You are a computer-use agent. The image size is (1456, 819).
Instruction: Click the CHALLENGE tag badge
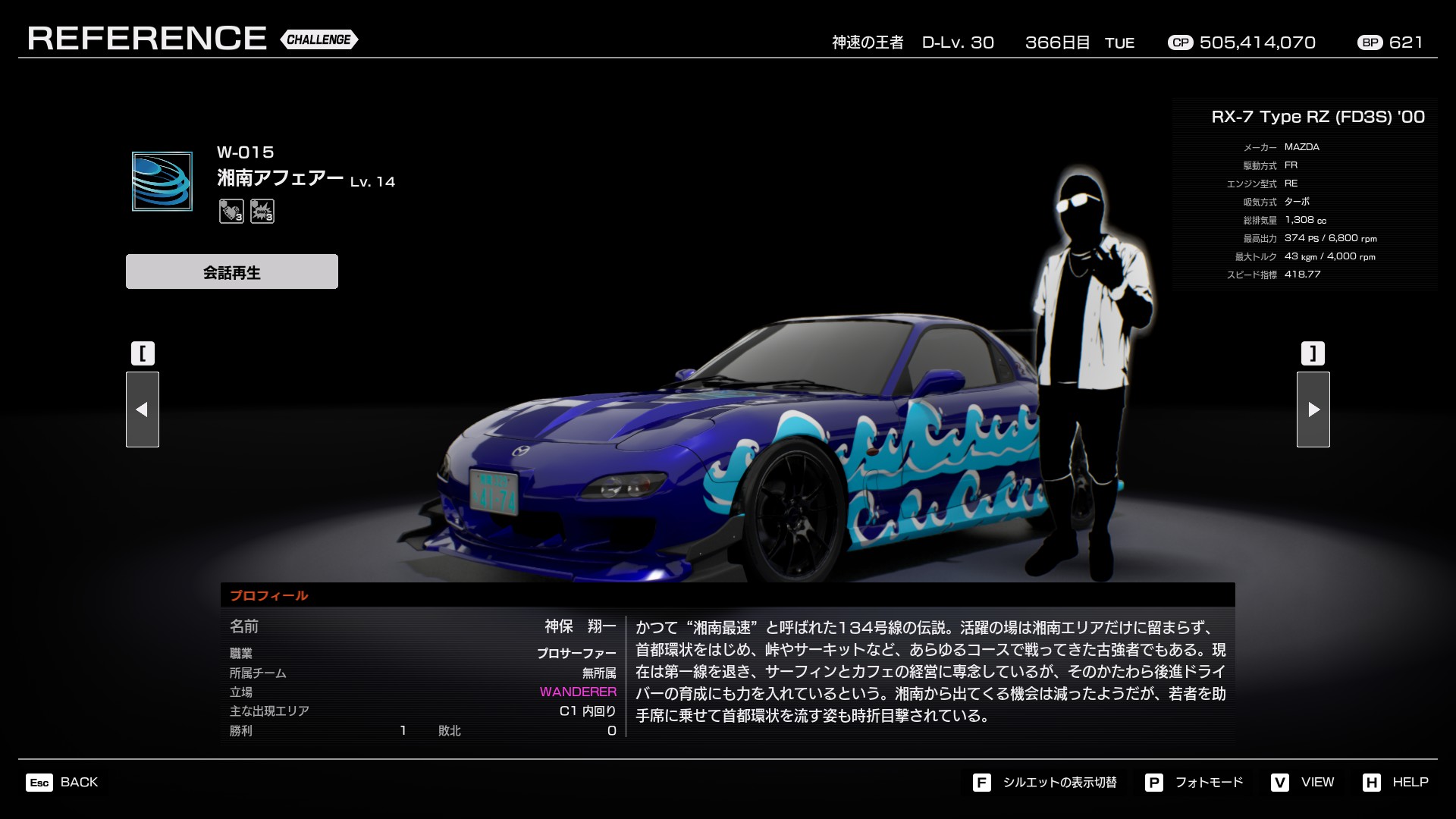point(318,39)
